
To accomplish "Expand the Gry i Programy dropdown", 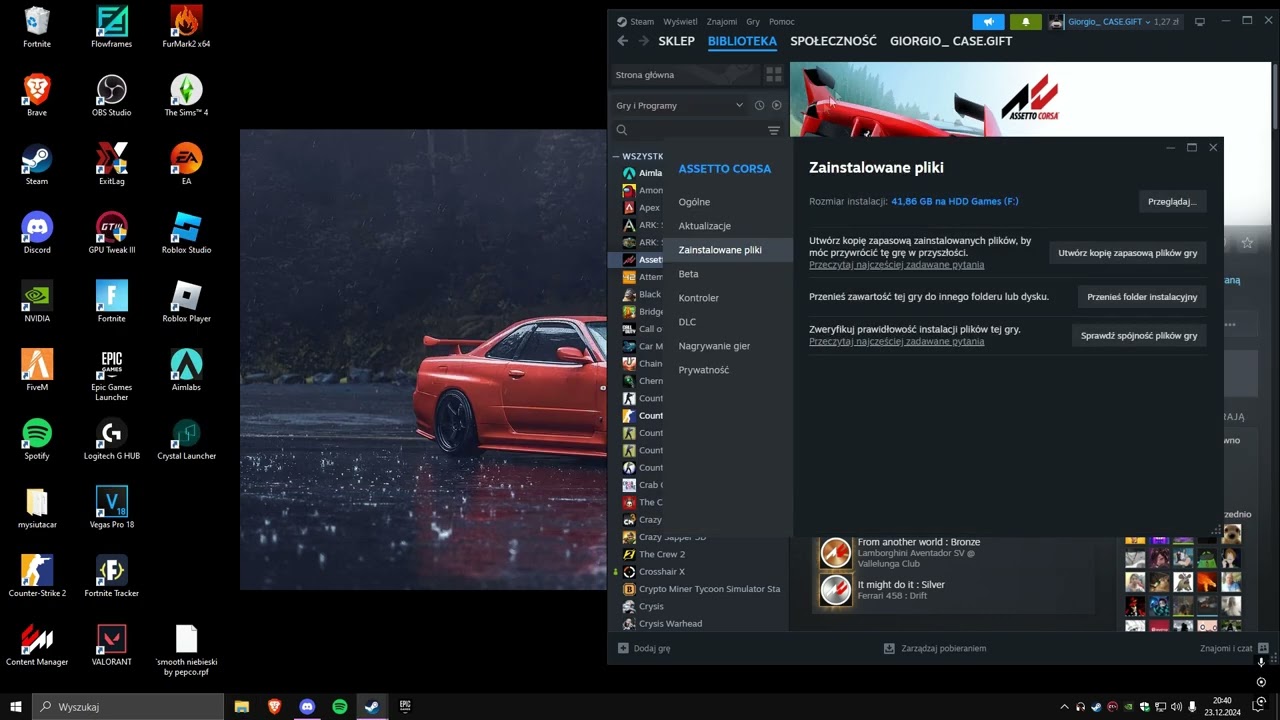I will [682, 105].
